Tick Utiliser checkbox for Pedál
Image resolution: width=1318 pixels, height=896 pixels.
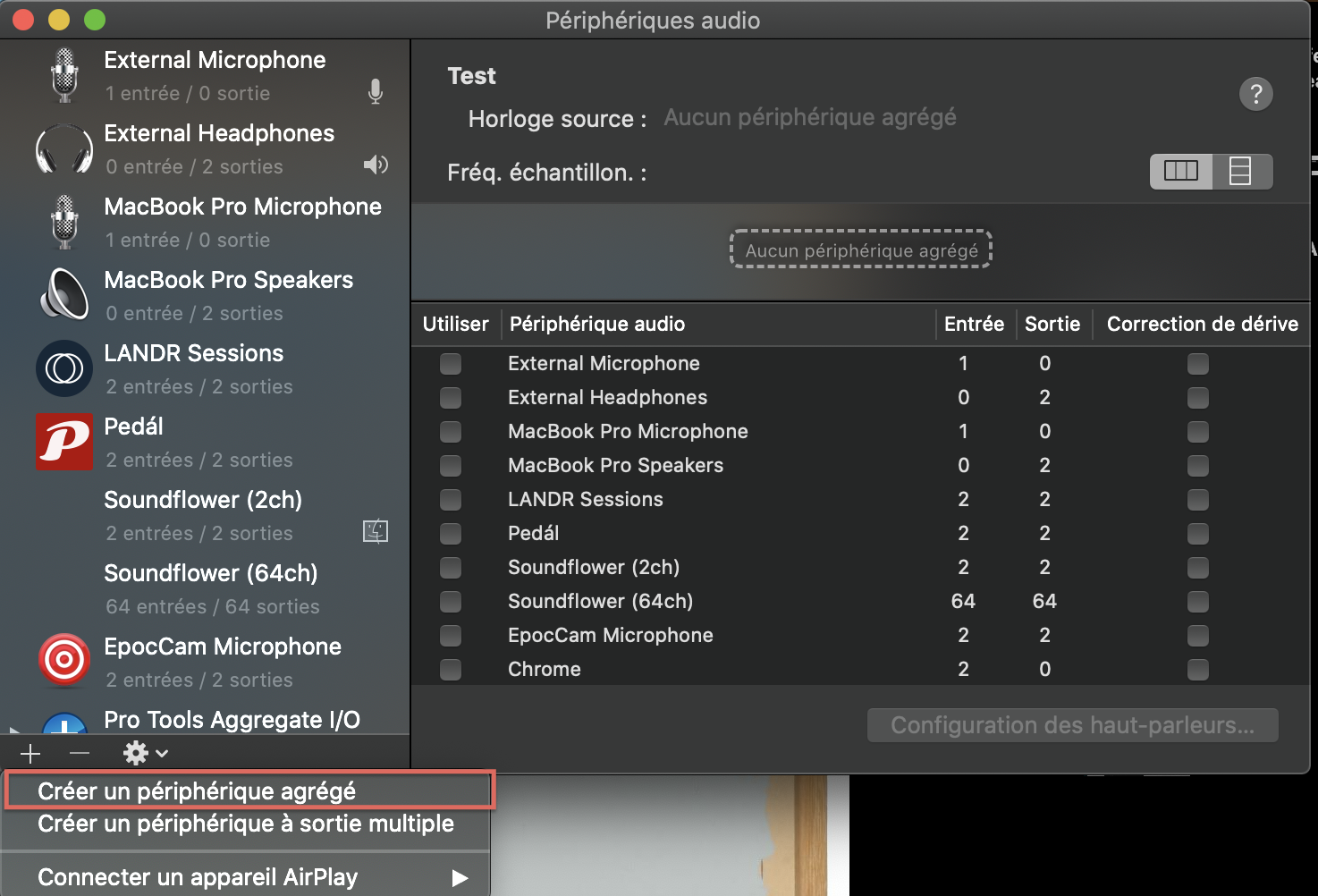451,534
